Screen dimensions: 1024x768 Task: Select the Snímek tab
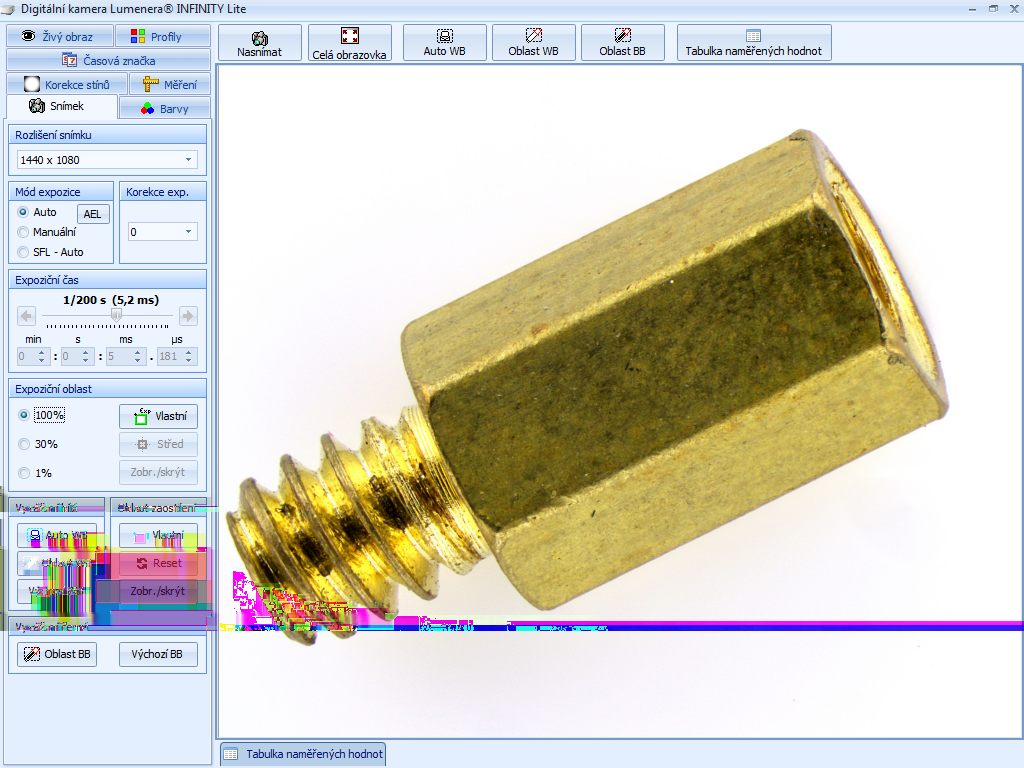pos(61,106)
